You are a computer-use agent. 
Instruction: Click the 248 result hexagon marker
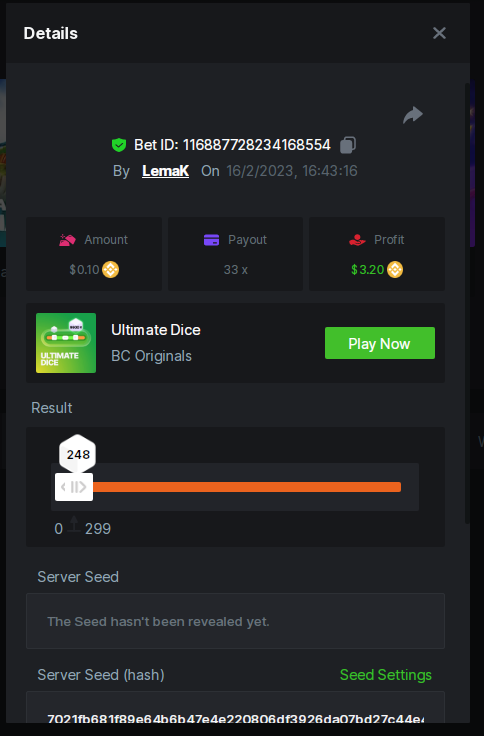(x=77, y=454)
